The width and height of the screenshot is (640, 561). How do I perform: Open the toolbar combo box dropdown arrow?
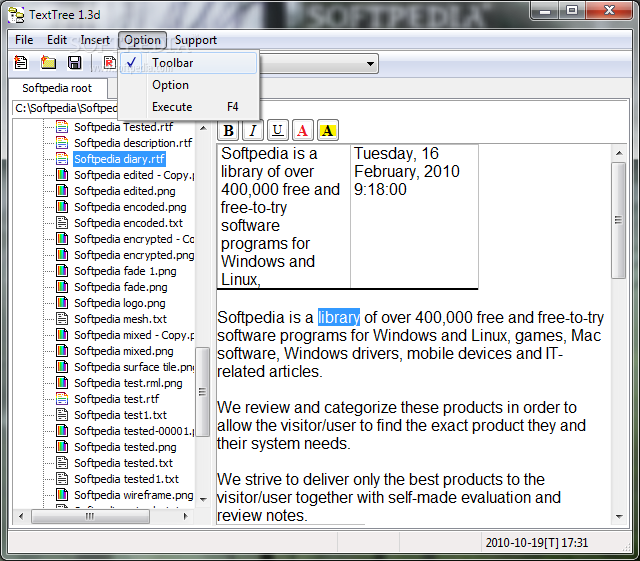click(370, 64)
